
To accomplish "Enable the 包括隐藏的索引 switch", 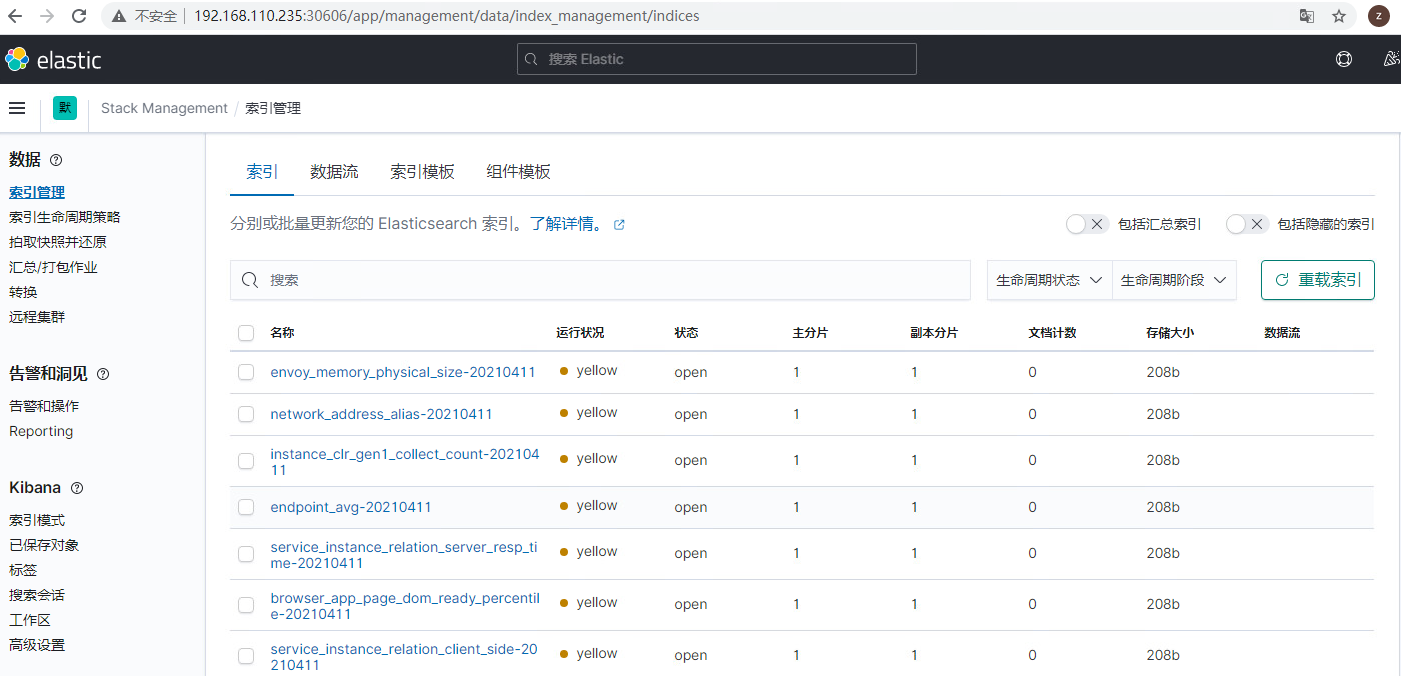I will tap(1247, 224).
